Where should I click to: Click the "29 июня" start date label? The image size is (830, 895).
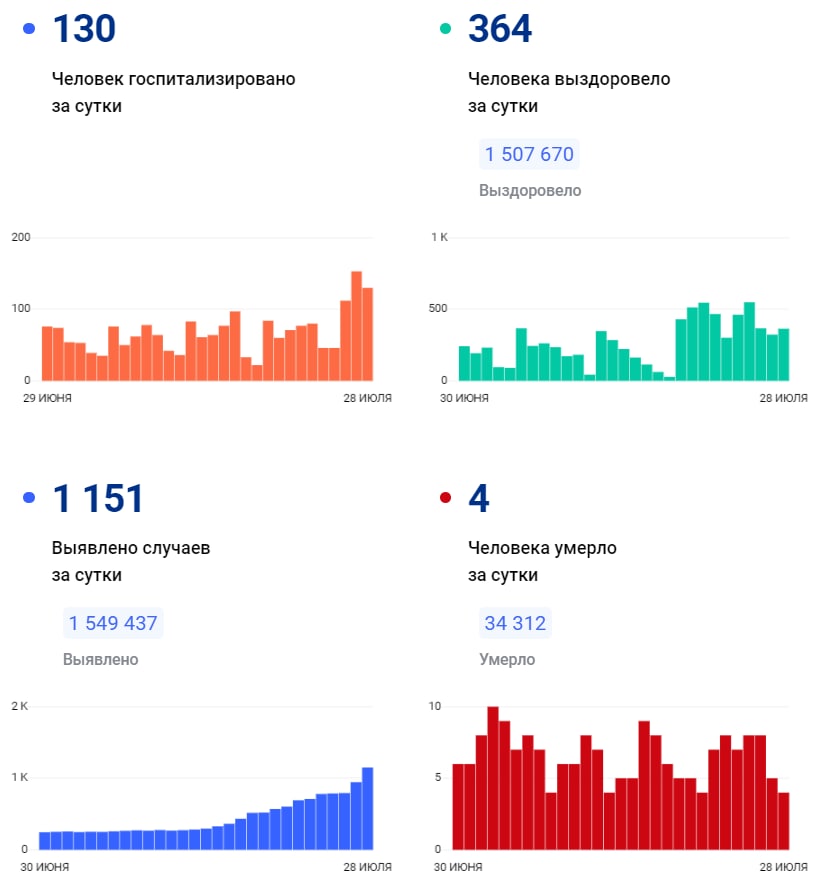pos(47,398)
